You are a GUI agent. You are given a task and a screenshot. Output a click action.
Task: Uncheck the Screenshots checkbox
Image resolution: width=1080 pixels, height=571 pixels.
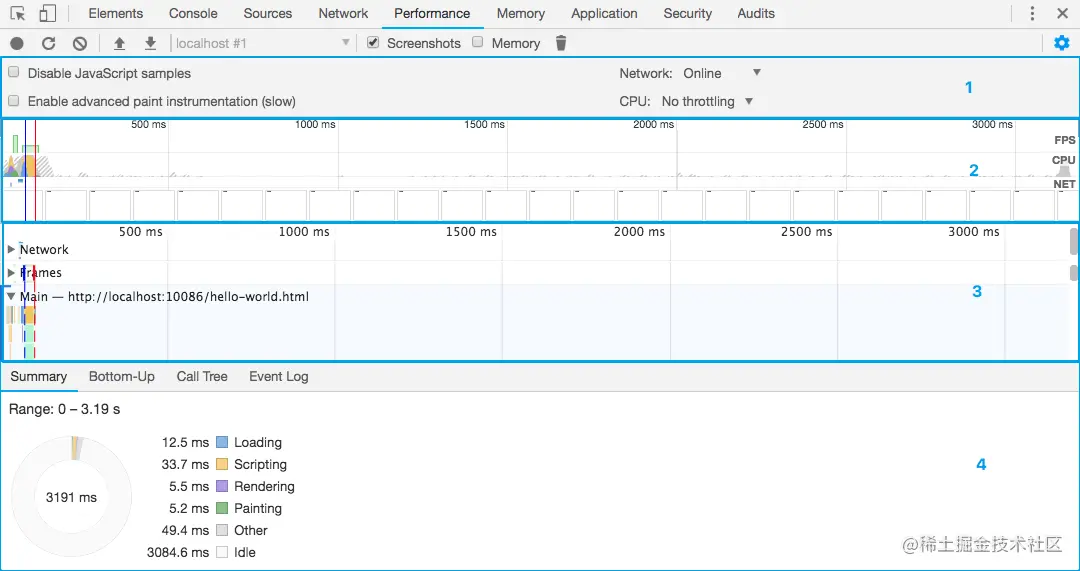tap(373, 42)
